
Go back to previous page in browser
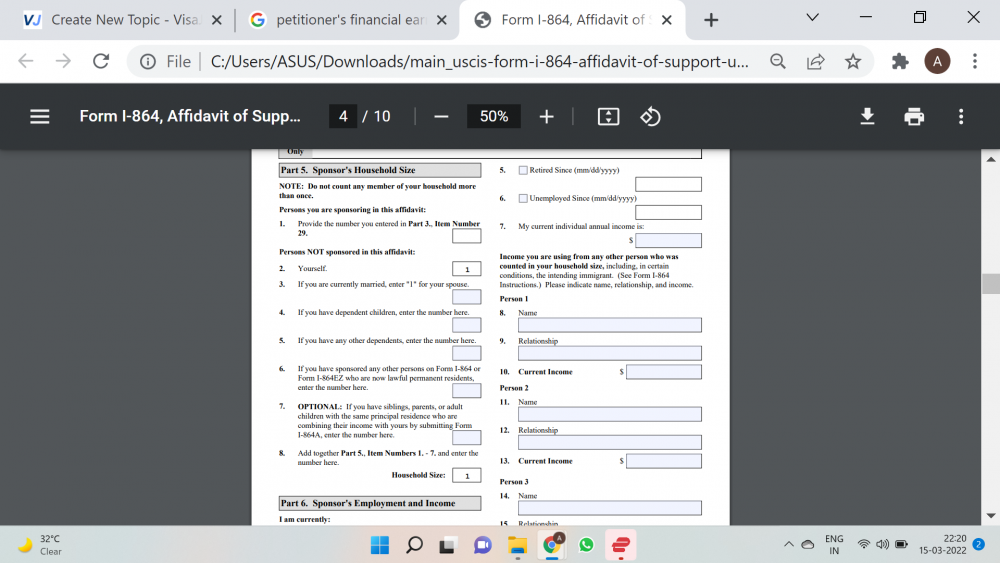pos(26,61)
